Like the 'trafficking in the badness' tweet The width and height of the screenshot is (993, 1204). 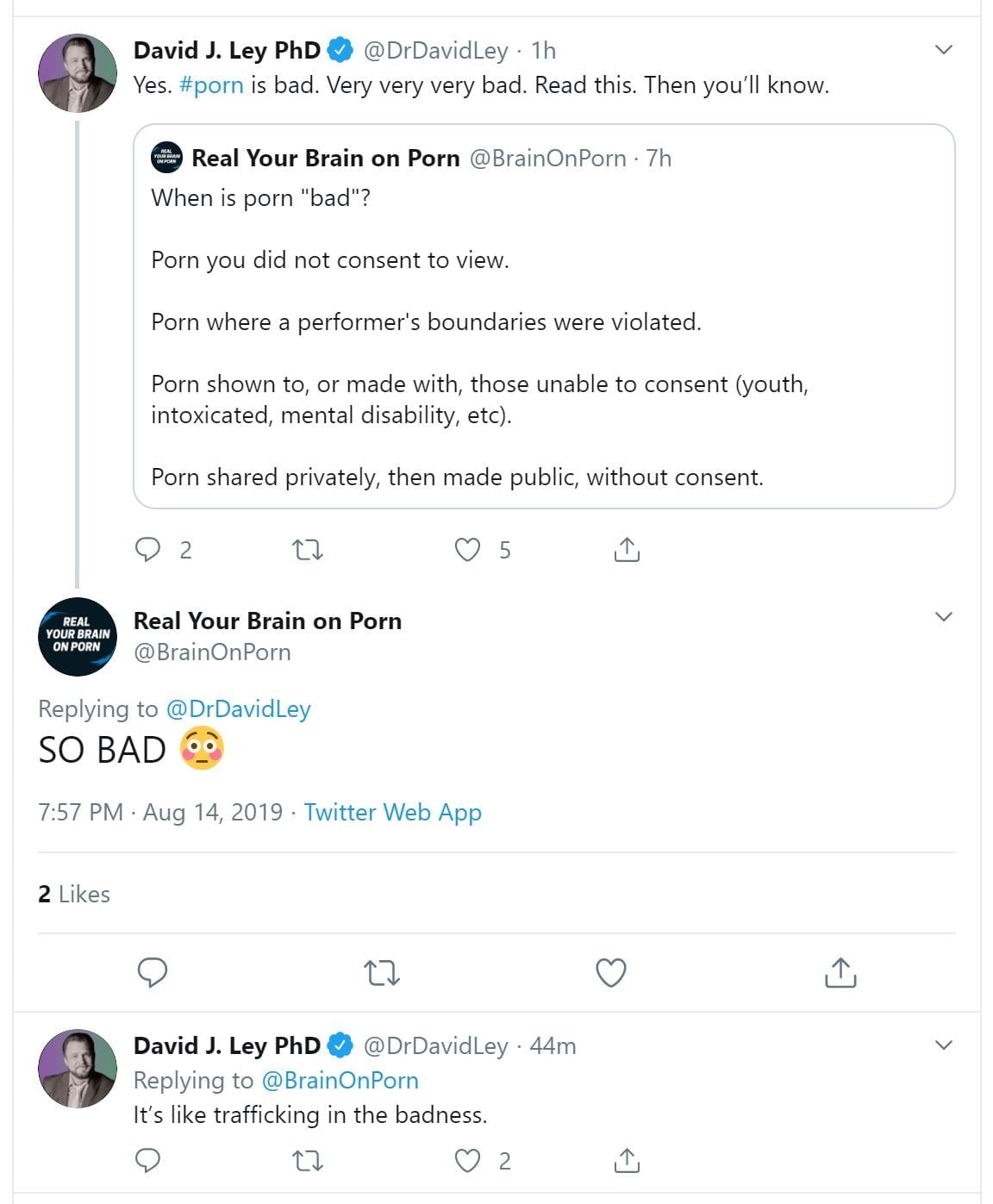(x=467, y=1160)
